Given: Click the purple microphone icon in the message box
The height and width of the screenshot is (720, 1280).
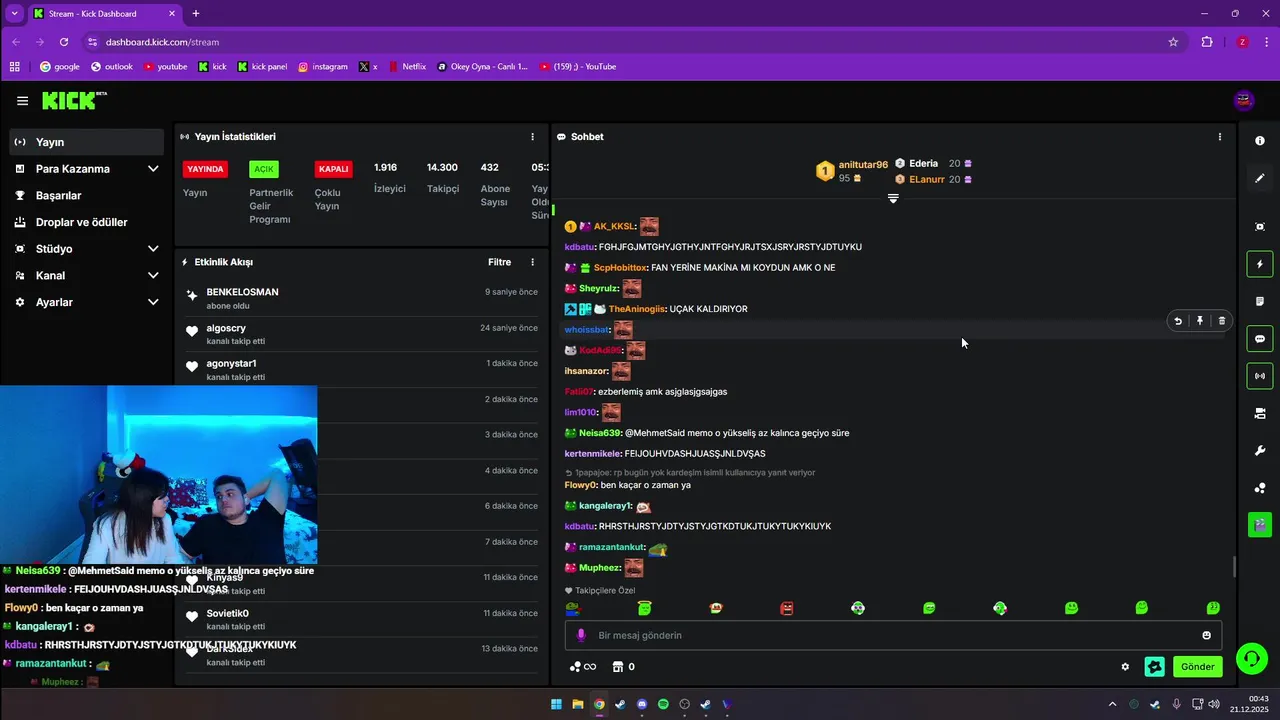Looking at the screenshot, I should coord(581,635).
